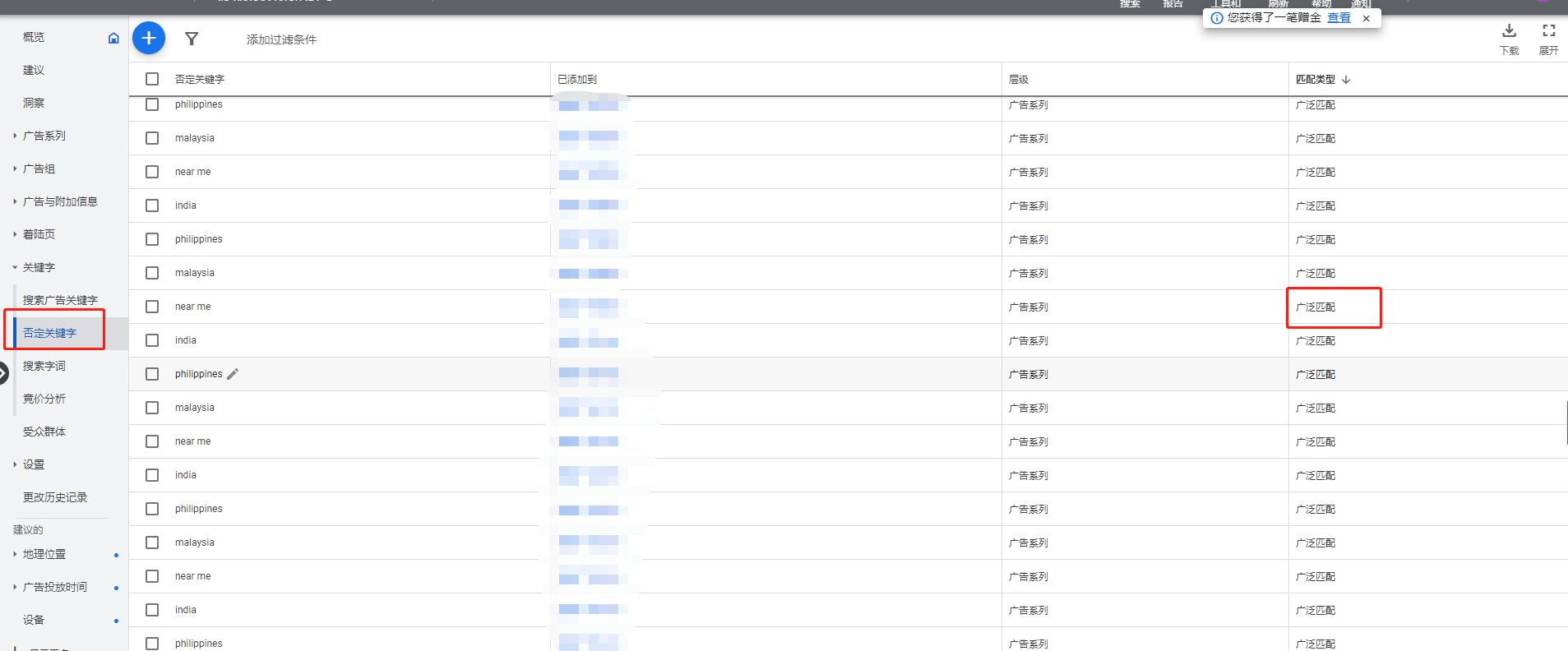Open the 查看 link in notification
Screen dimensions: 1568x651
point(1339,17)
